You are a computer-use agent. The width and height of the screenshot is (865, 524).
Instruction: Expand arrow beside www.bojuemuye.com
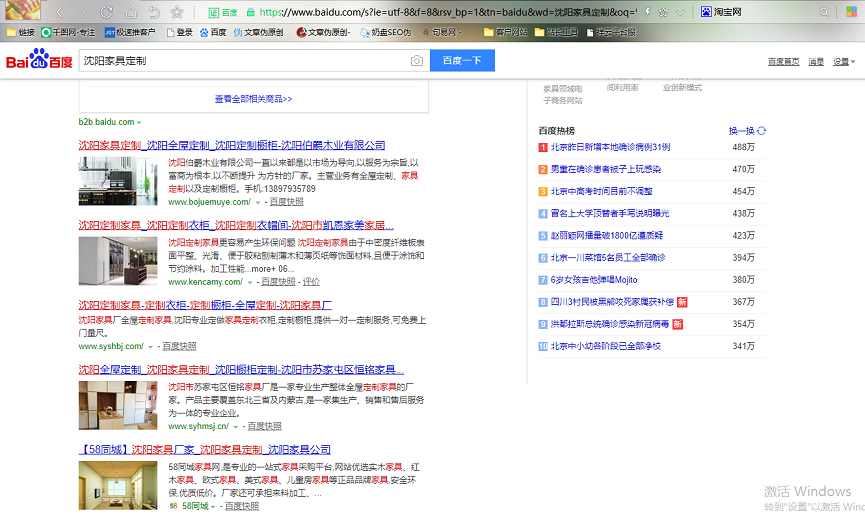click(258, 202)
